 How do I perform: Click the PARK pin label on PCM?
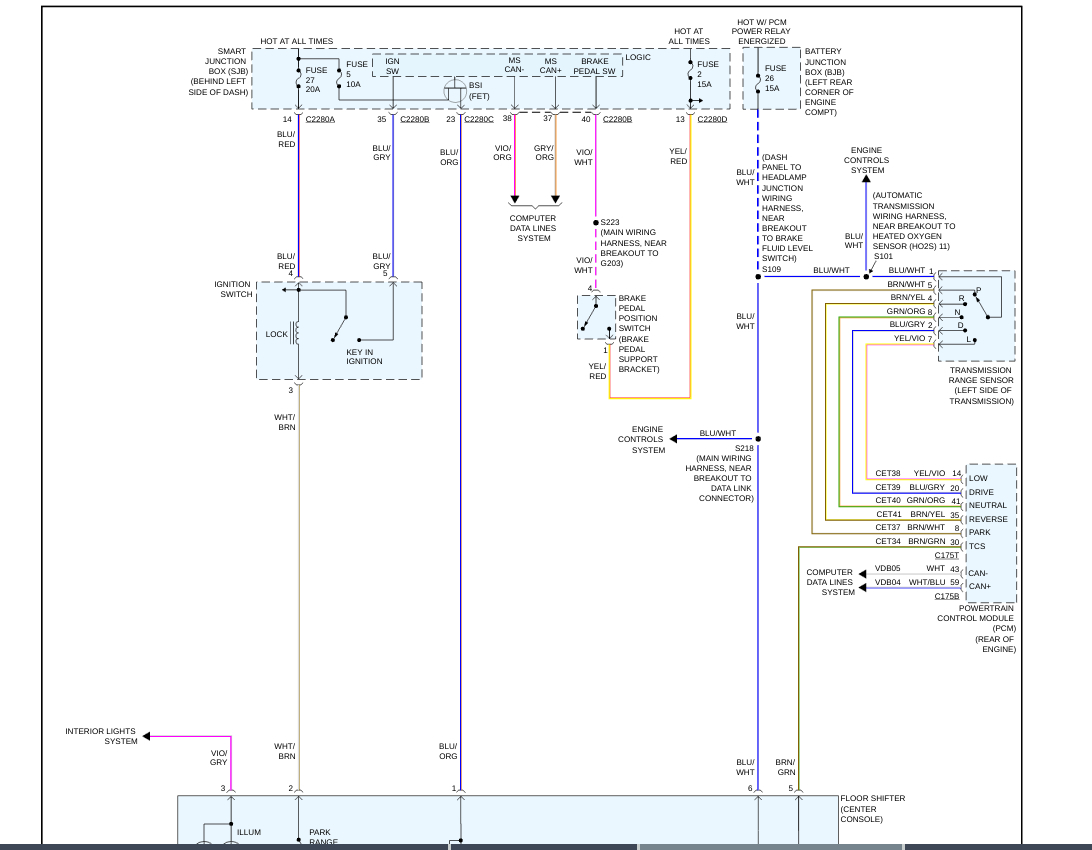click(979, 533)
